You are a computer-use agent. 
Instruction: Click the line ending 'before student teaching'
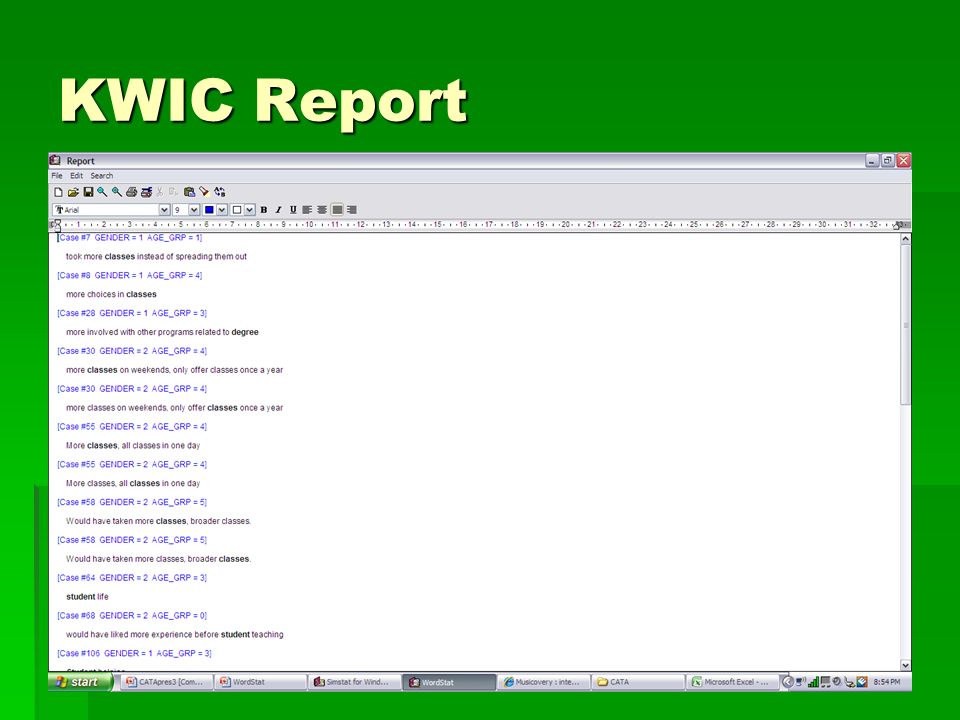(174, 635)
